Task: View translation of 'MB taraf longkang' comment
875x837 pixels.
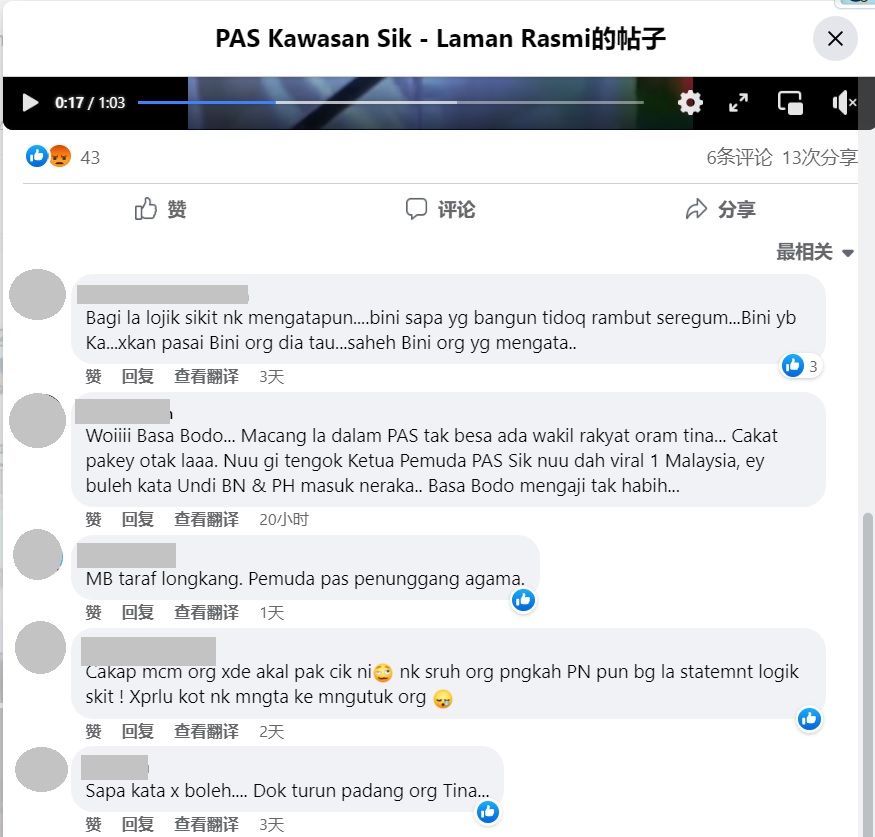Action: tap(206, 613)
